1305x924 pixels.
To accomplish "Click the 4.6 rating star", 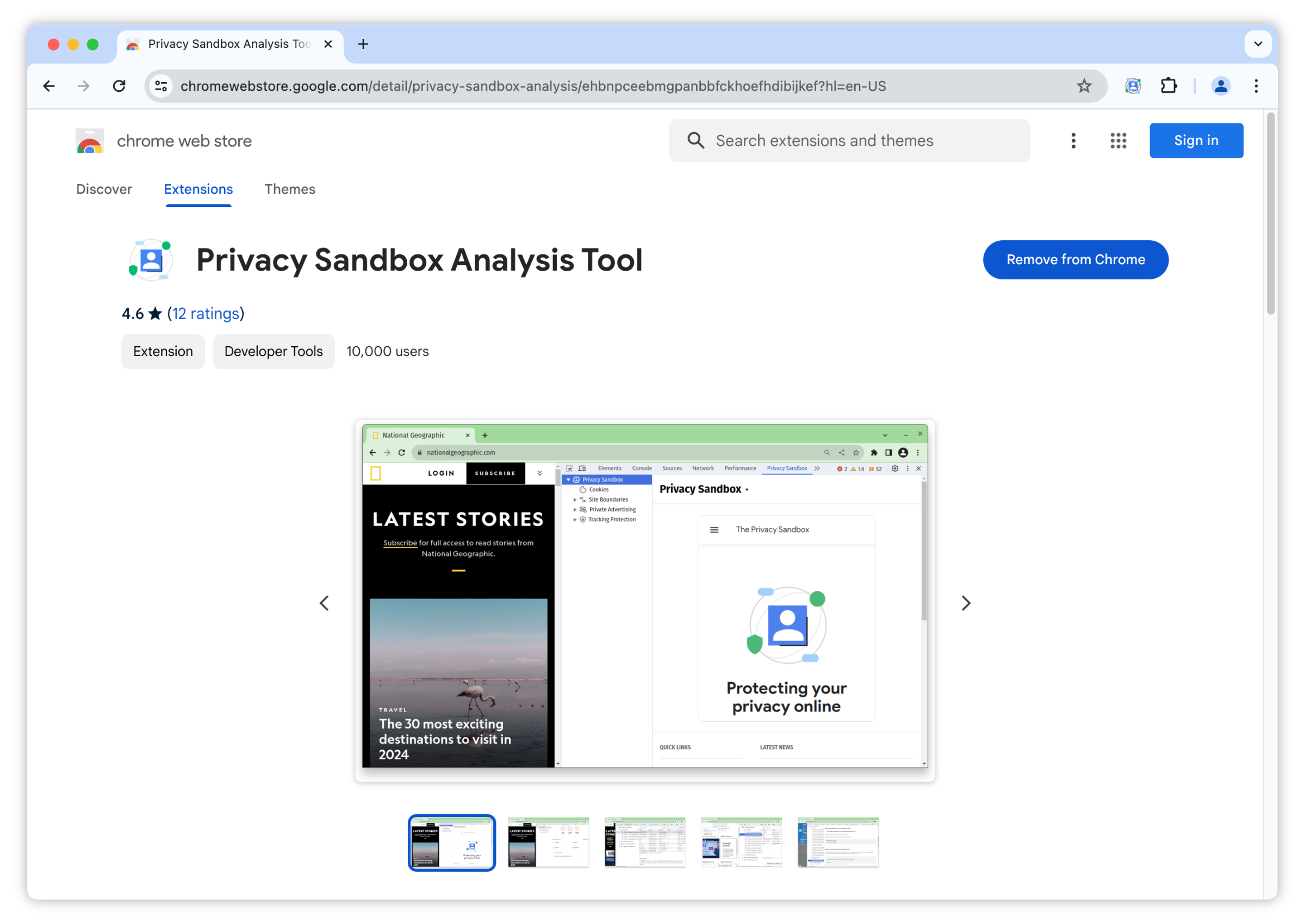I will (x=156, y=314).
